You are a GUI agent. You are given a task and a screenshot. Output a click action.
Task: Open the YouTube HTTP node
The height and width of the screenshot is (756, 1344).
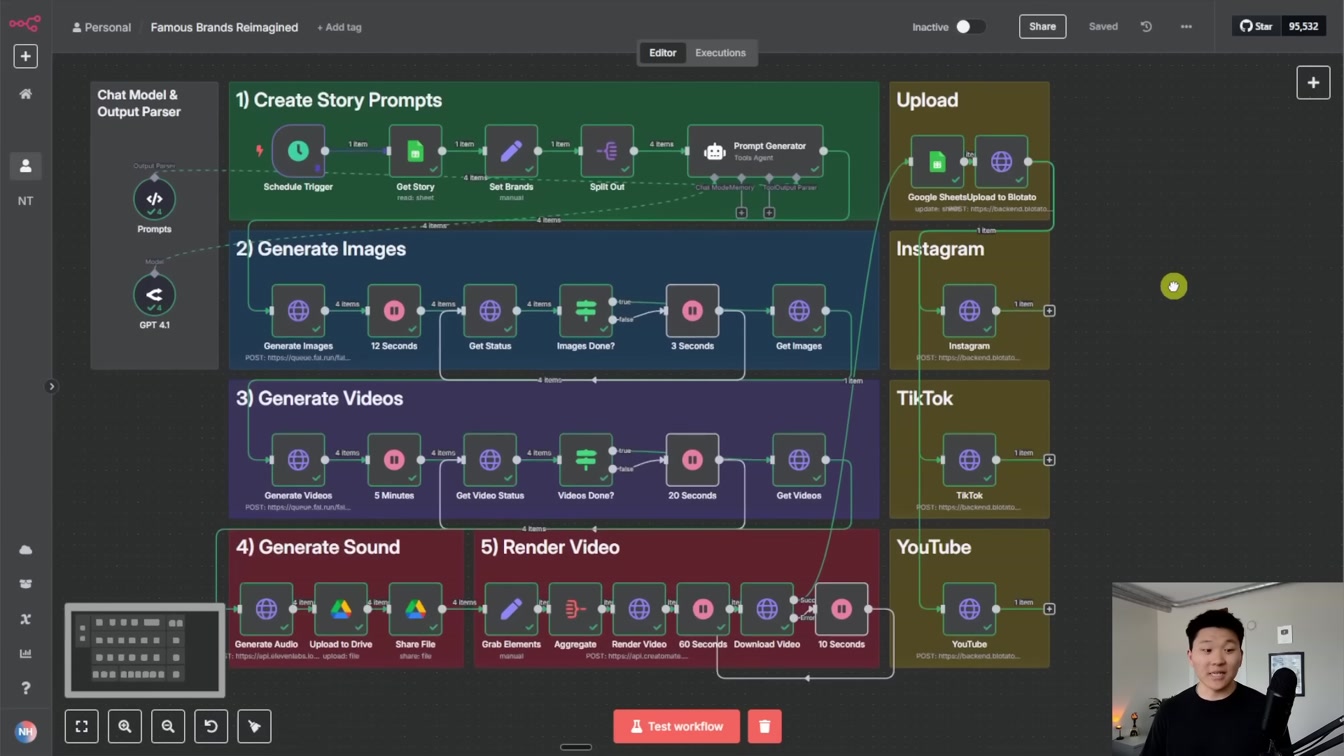tap(969, 609)
